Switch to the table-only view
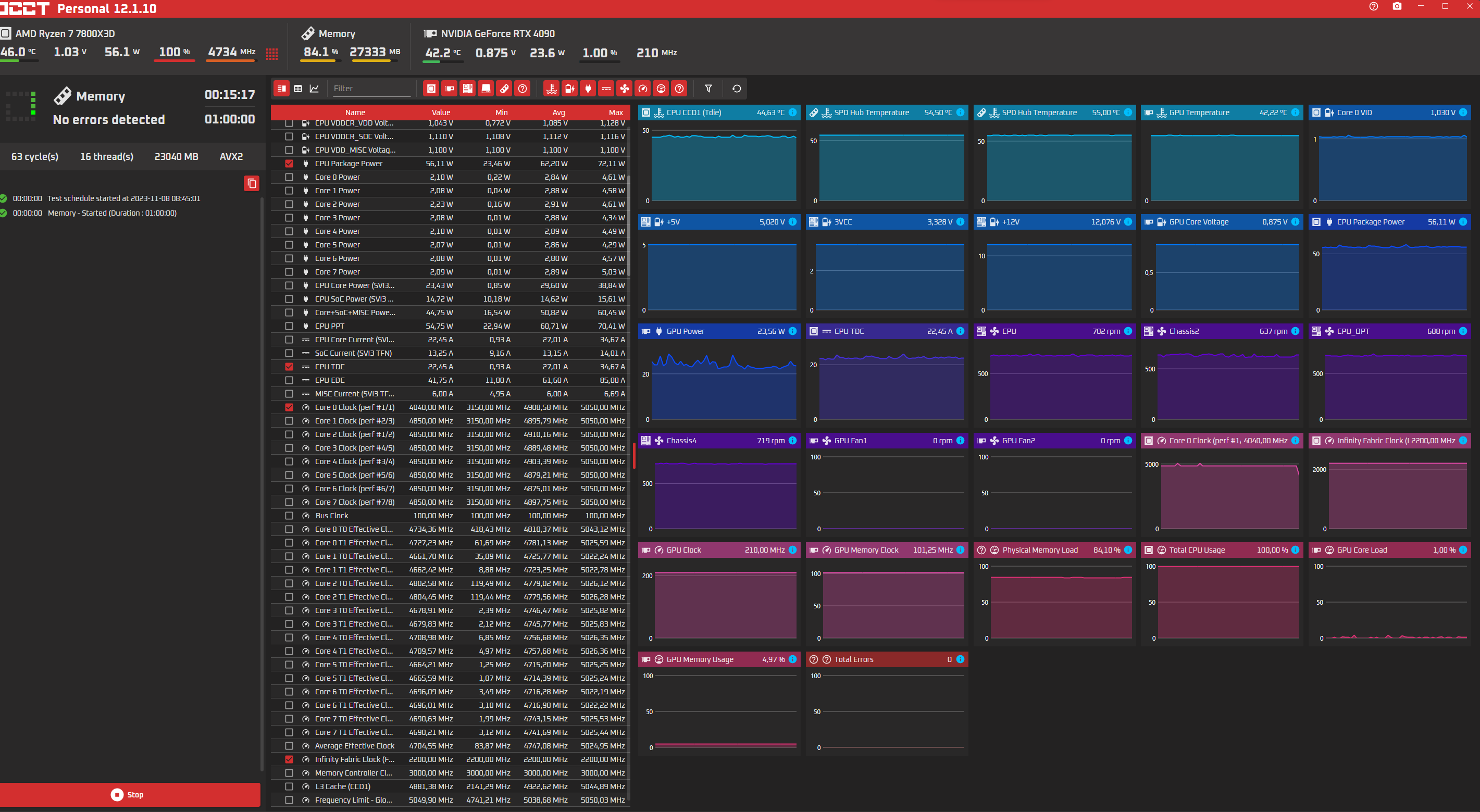The height and width of the screenshot is (812, 1480). pyautogui.click(x=297, y=89)
